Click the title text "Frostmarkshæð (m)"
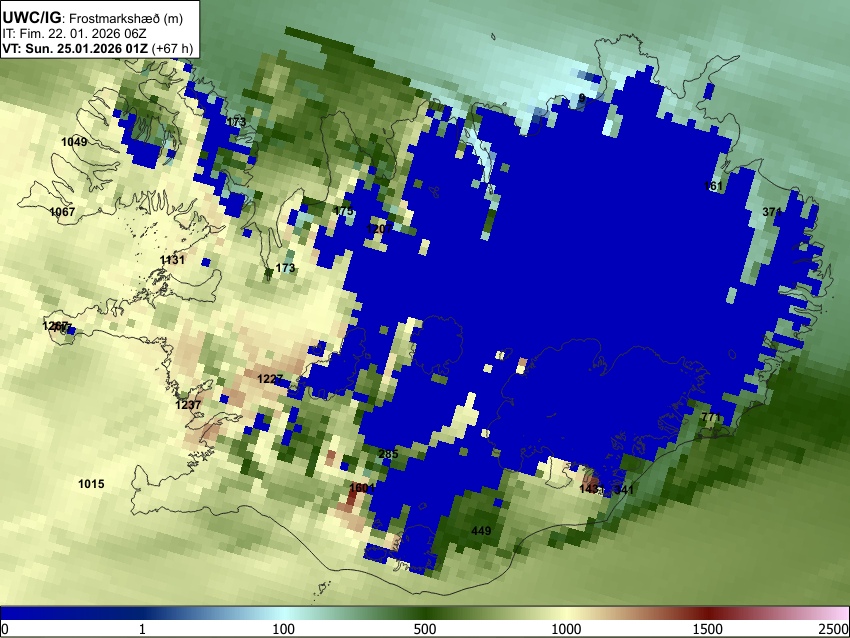Screen dimensions: 850x638 pos(126,18)
